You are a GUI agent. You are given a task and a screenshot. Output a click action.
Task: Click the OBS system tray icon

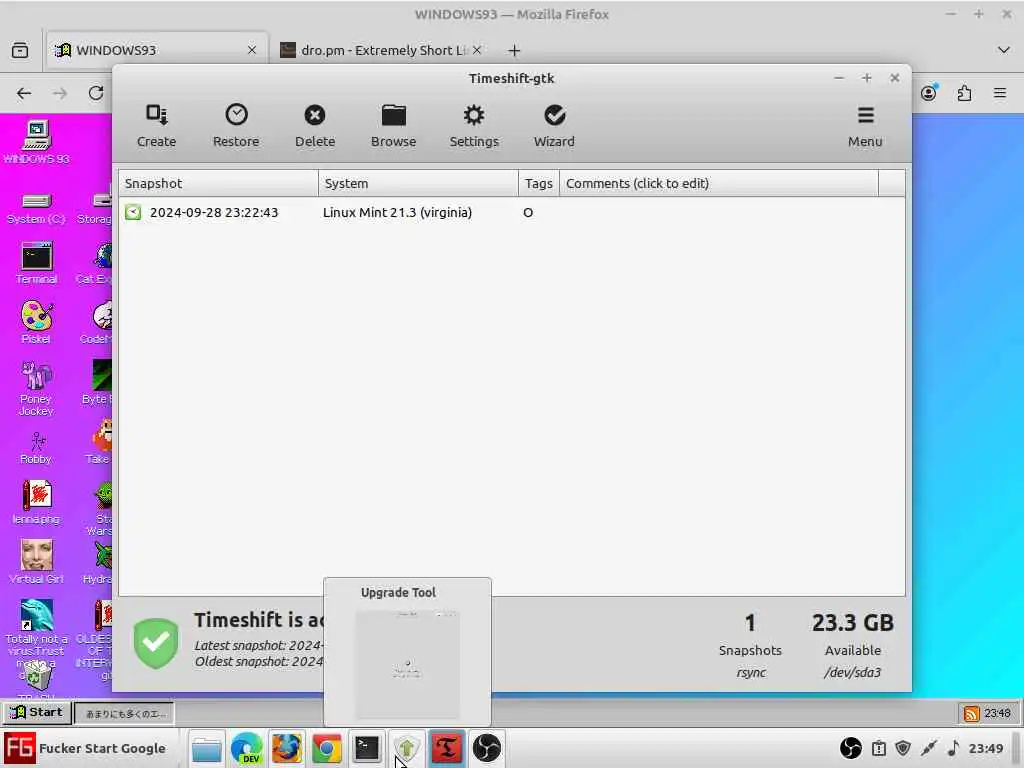[x=850, y=748]
